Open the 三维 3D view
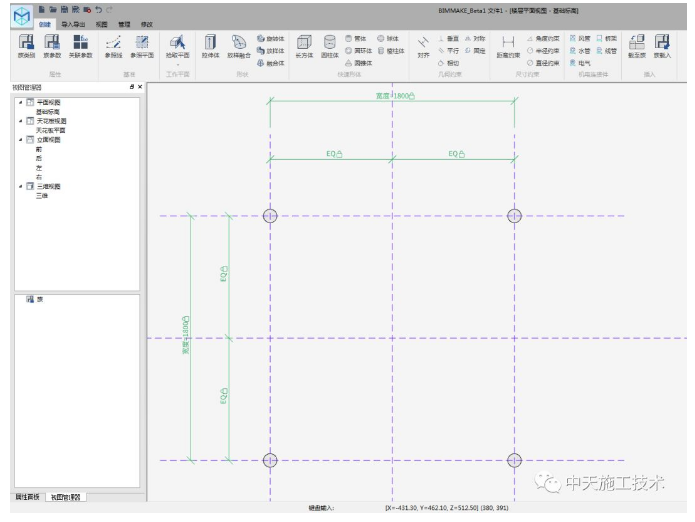The height and width of the screenshot is (522, 695). tap(42, 195)
